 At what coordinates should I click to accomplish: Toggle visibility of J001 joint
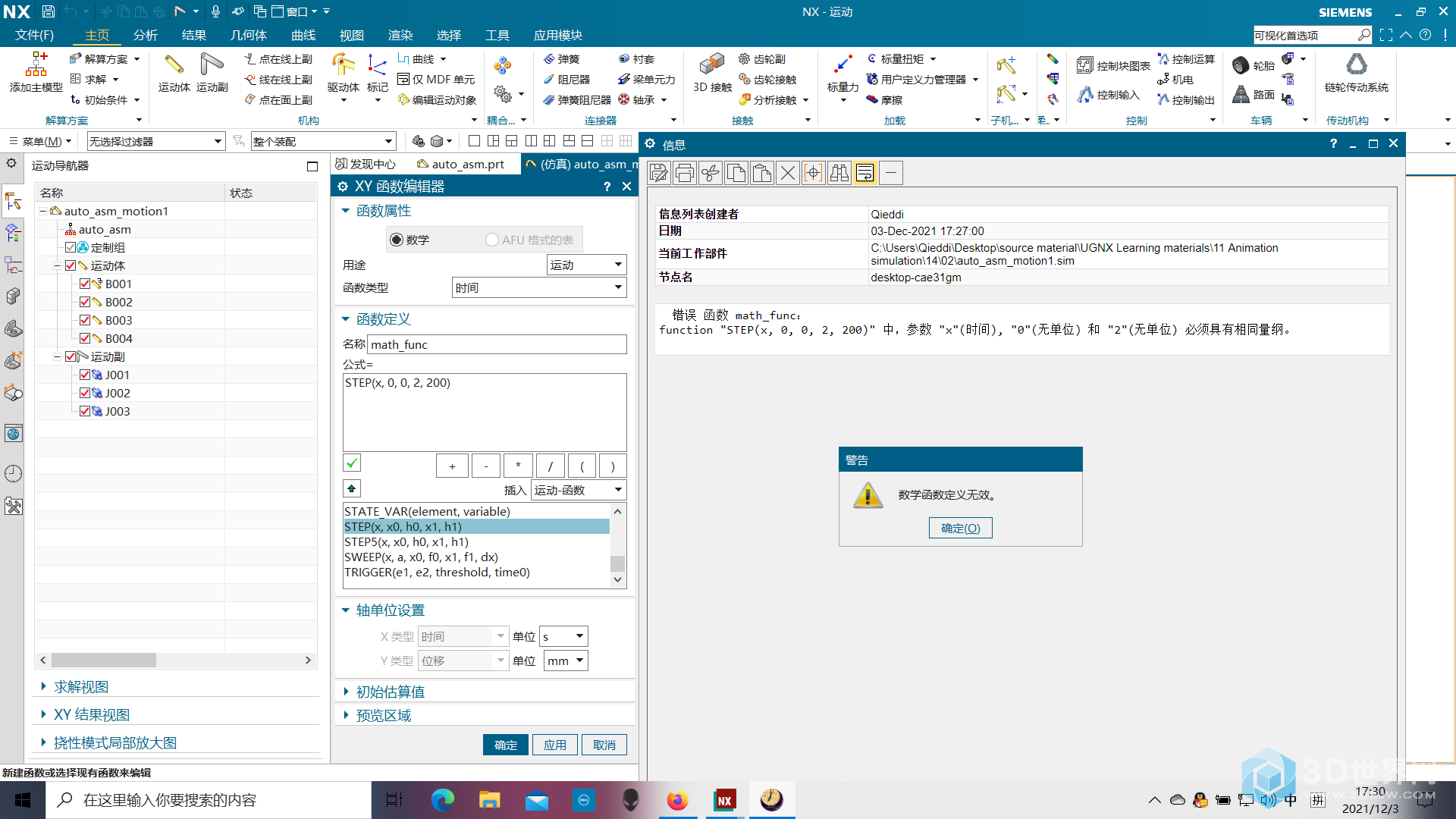click(85, 374)
